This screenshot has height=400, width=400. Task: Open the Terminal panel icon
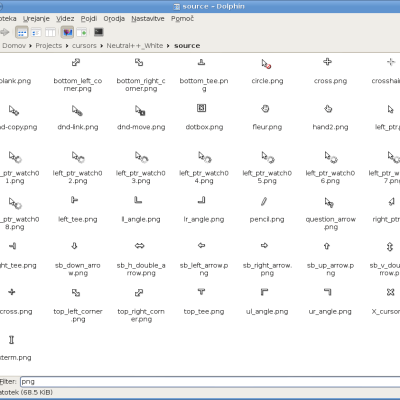coord(99,32)
